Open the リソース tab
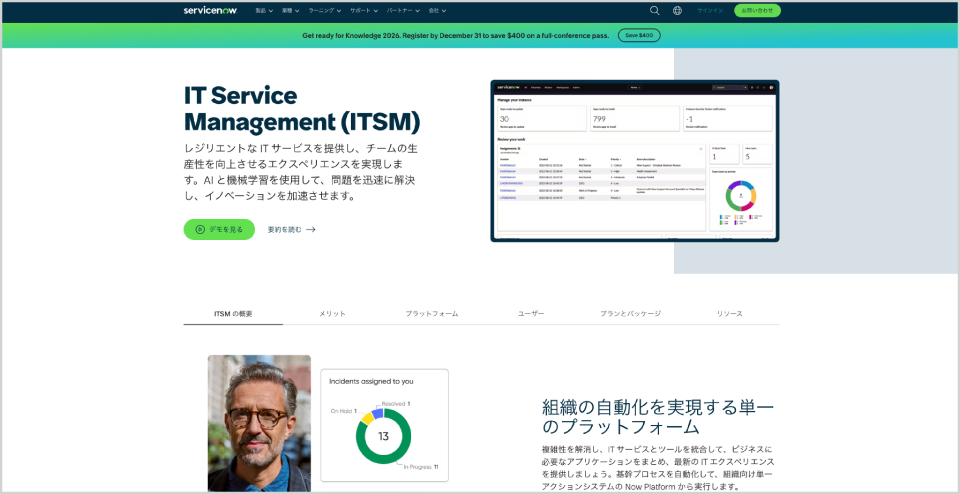Viewport: 960px width, 494px height. pos(730,313)
